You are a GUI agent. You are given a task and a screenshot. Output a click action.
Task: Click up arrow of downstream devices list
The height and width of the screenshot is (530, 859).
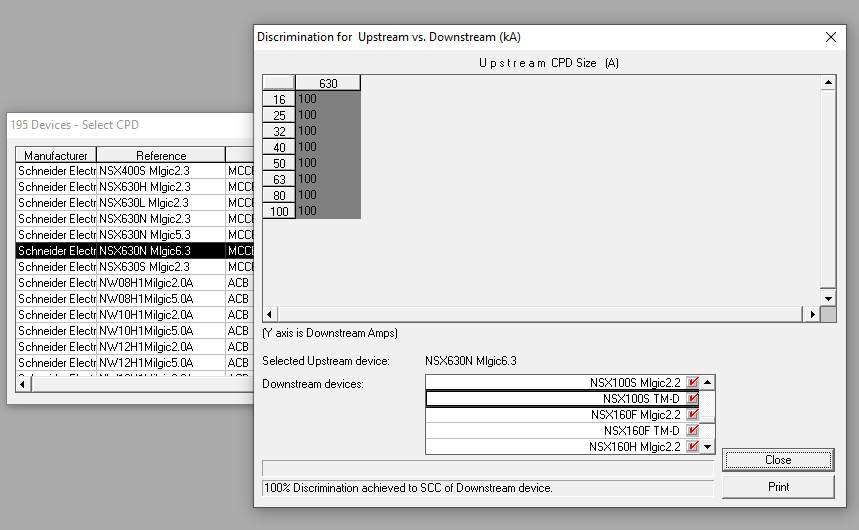[x=707, y=382]
